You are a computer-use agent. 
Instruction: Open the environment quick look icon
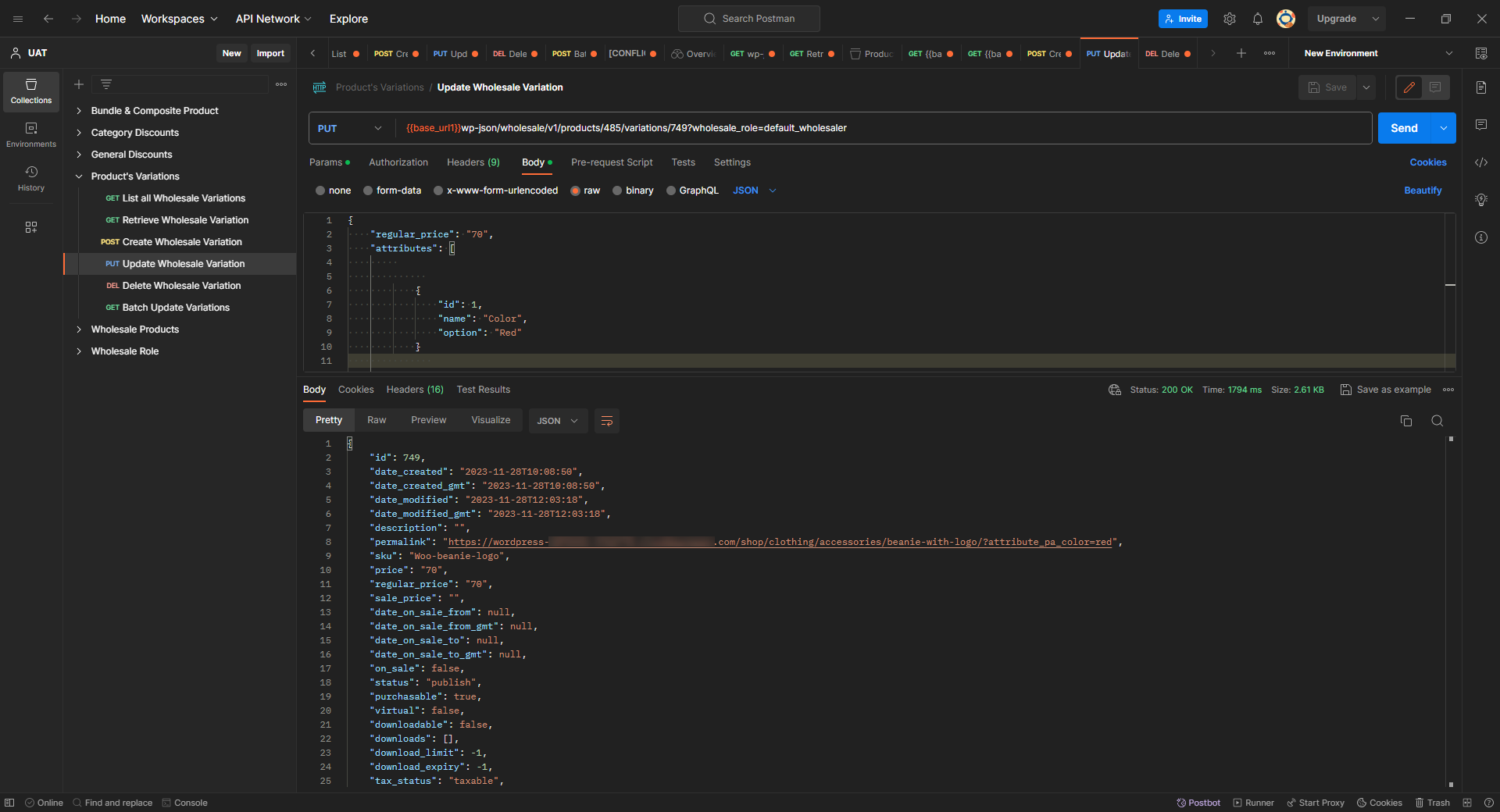click(x=1481, y=53)
